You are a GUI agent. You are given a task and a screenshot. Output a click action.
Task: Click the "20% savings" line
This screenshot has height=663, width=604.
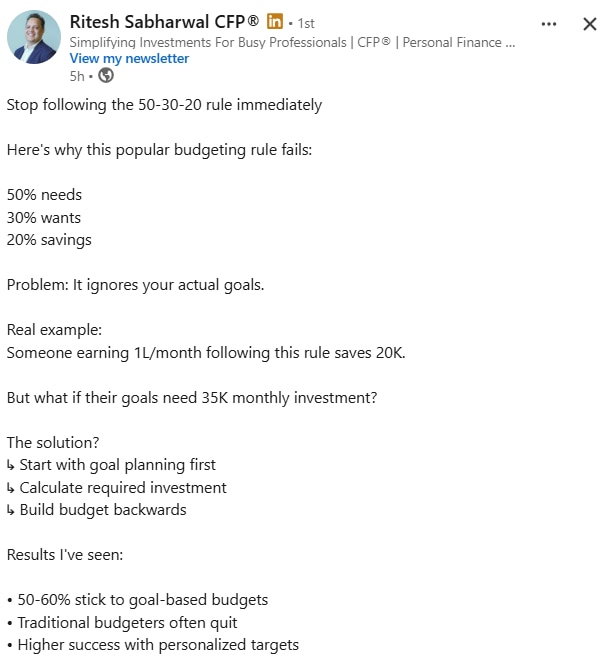click(x=49, y=240)
